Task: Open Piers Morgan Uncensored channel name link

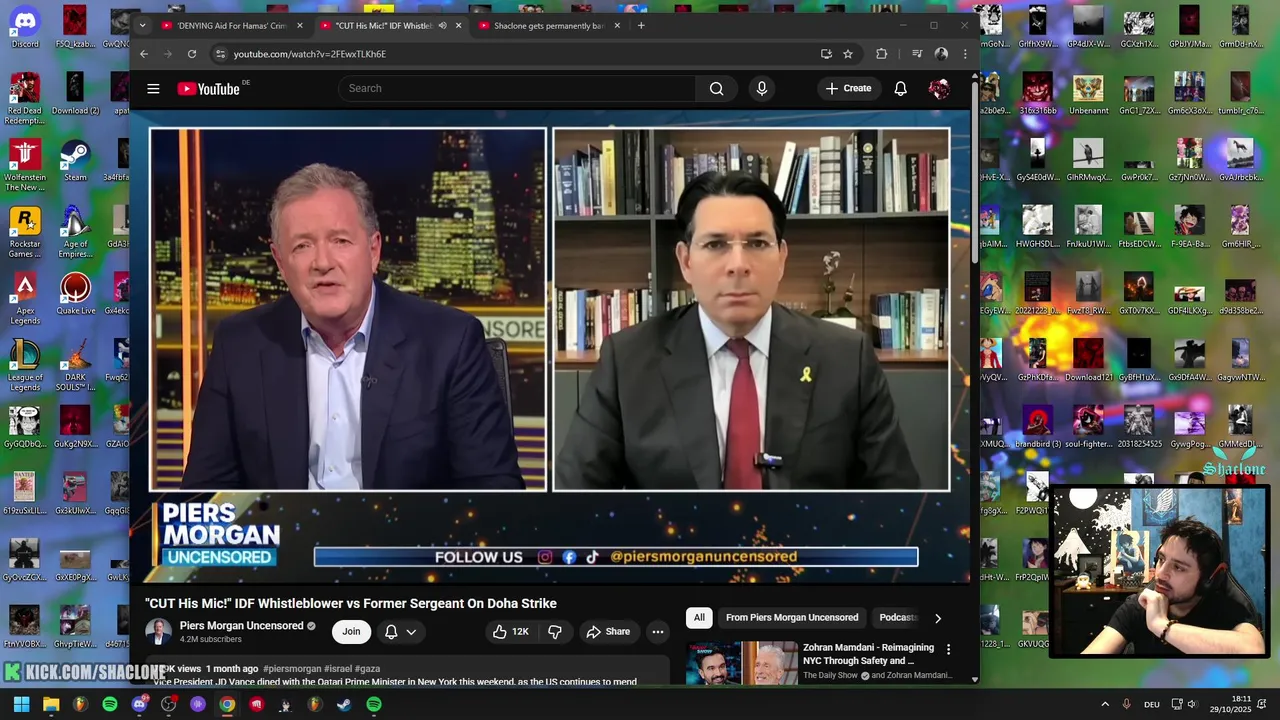Action: pyautogui.click(x=241, y=626)
